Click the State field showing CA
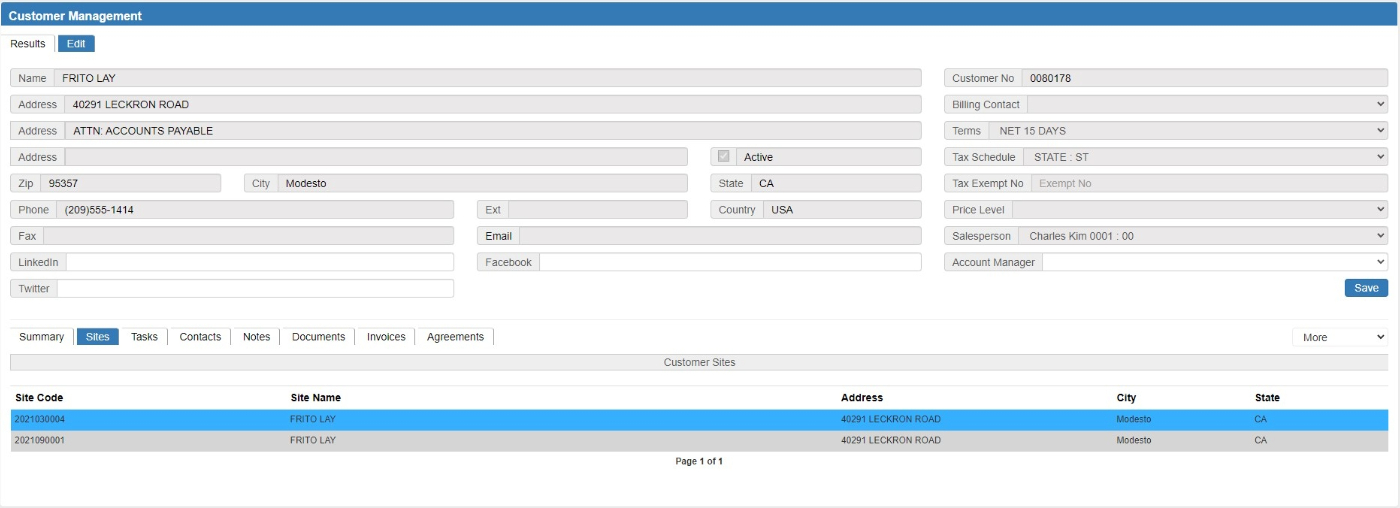Image resolution: width=1400 pixels, height=508 pixels. [836, 183]
